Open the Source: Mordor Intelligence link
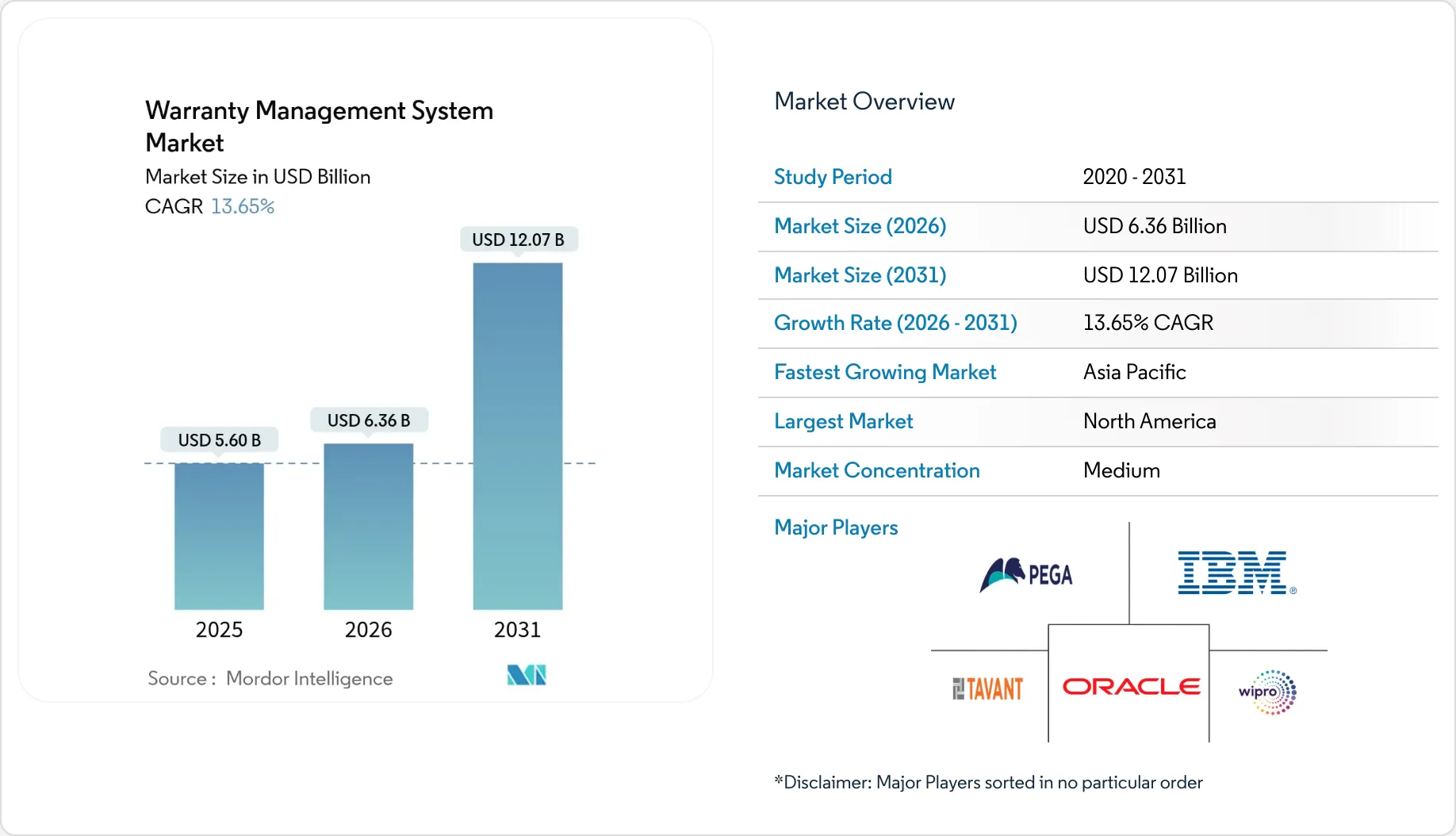Screen dimensions: 1456x836 pyautogui.click(x=270, y=678)
